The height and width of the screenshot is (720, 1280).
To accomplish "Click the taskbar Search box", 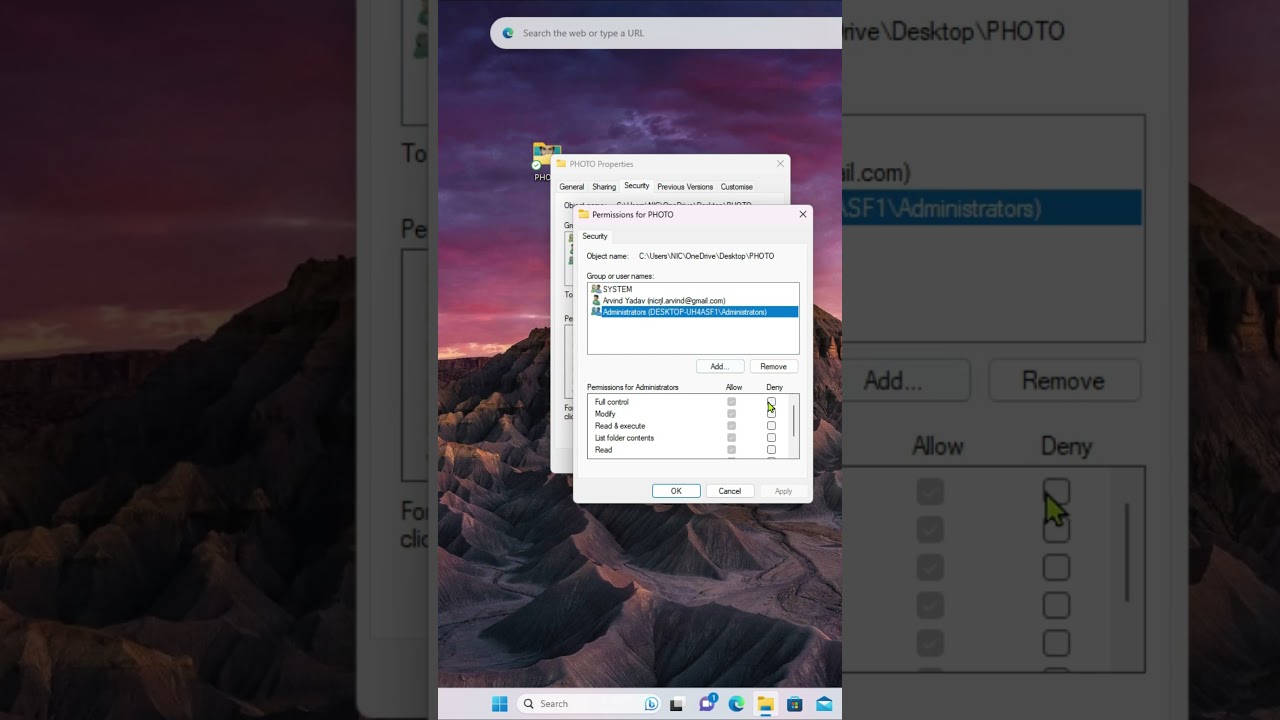I will point(589,704).
